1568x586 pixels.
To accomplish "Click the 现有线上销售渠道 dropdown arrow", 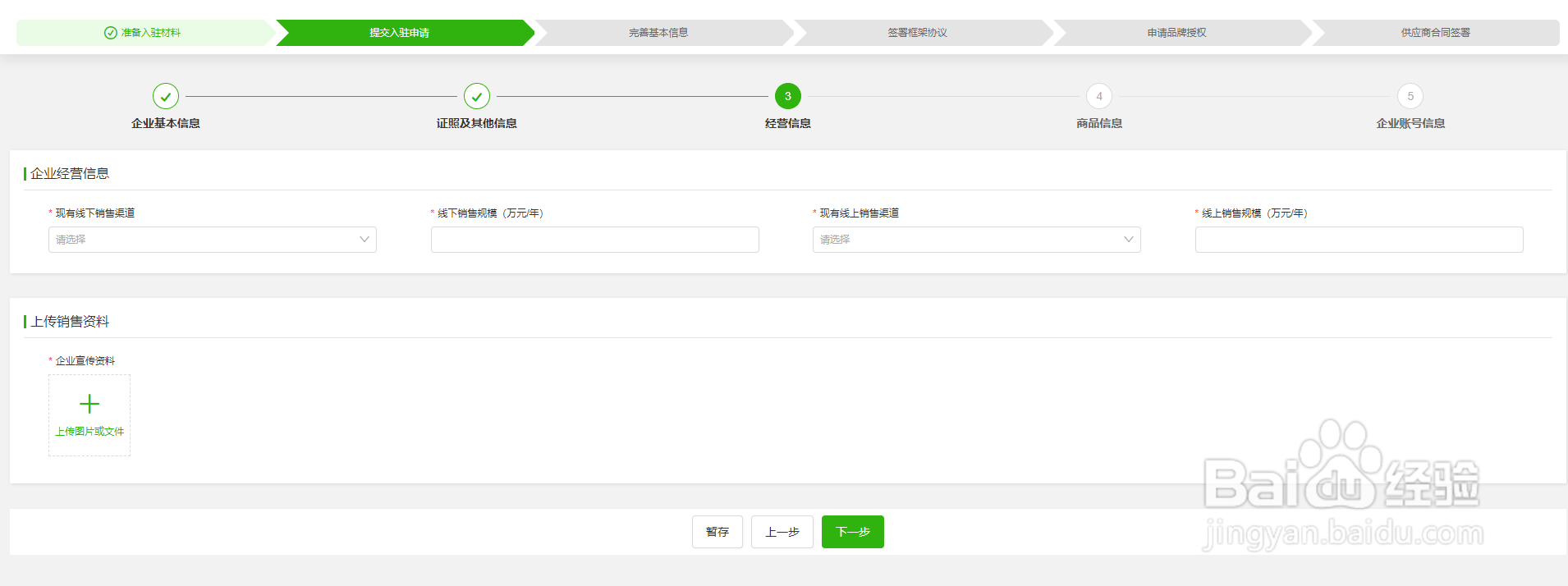I will (x=1129, y=240).
